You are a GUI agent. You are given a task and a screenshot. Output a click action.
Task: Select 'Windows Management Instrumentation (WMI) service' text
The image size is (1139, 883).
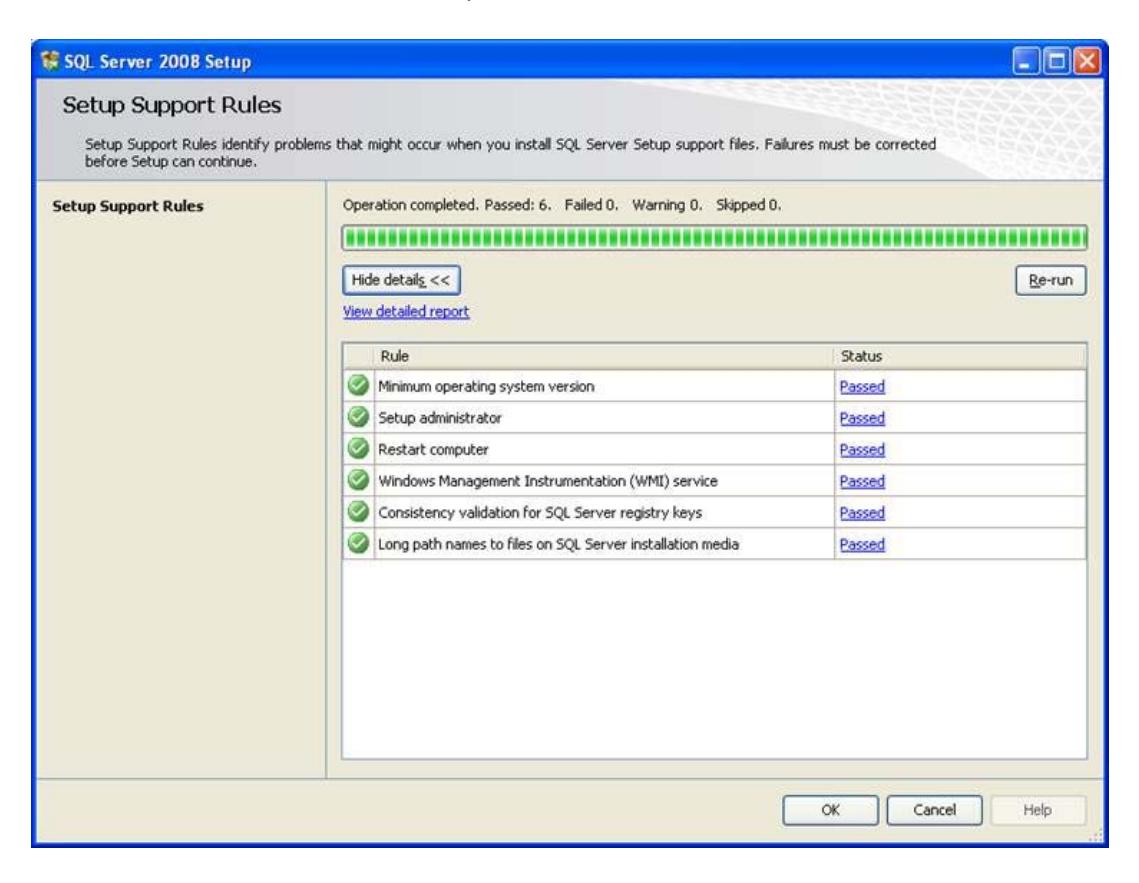[548, 481]
